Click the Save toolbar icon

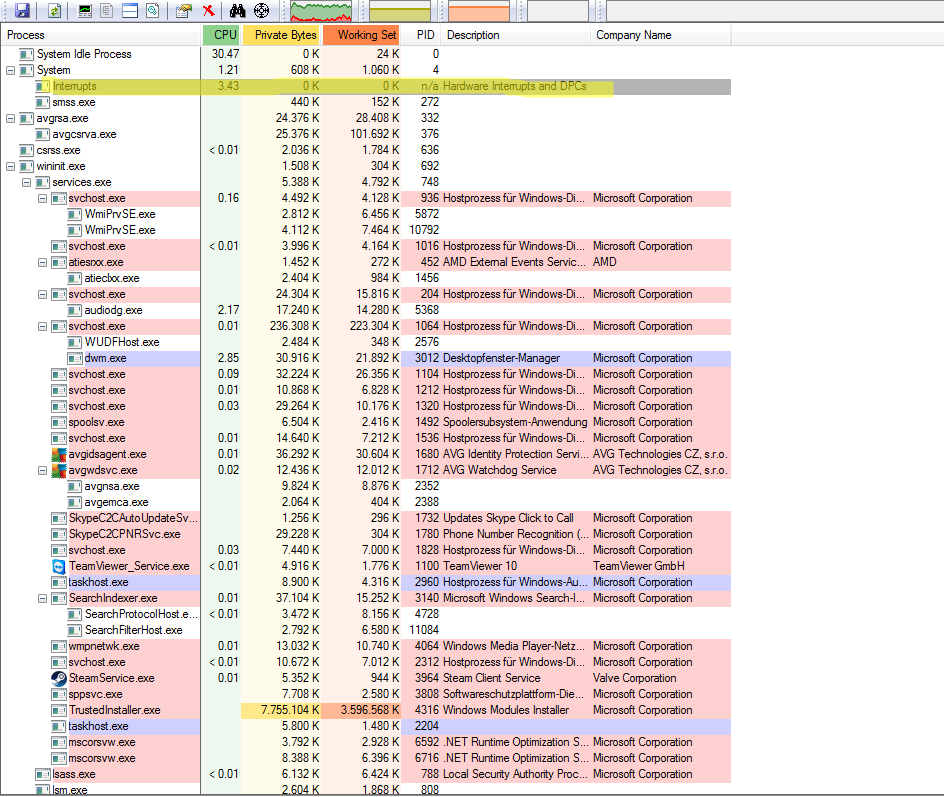[x=22, y=10]
